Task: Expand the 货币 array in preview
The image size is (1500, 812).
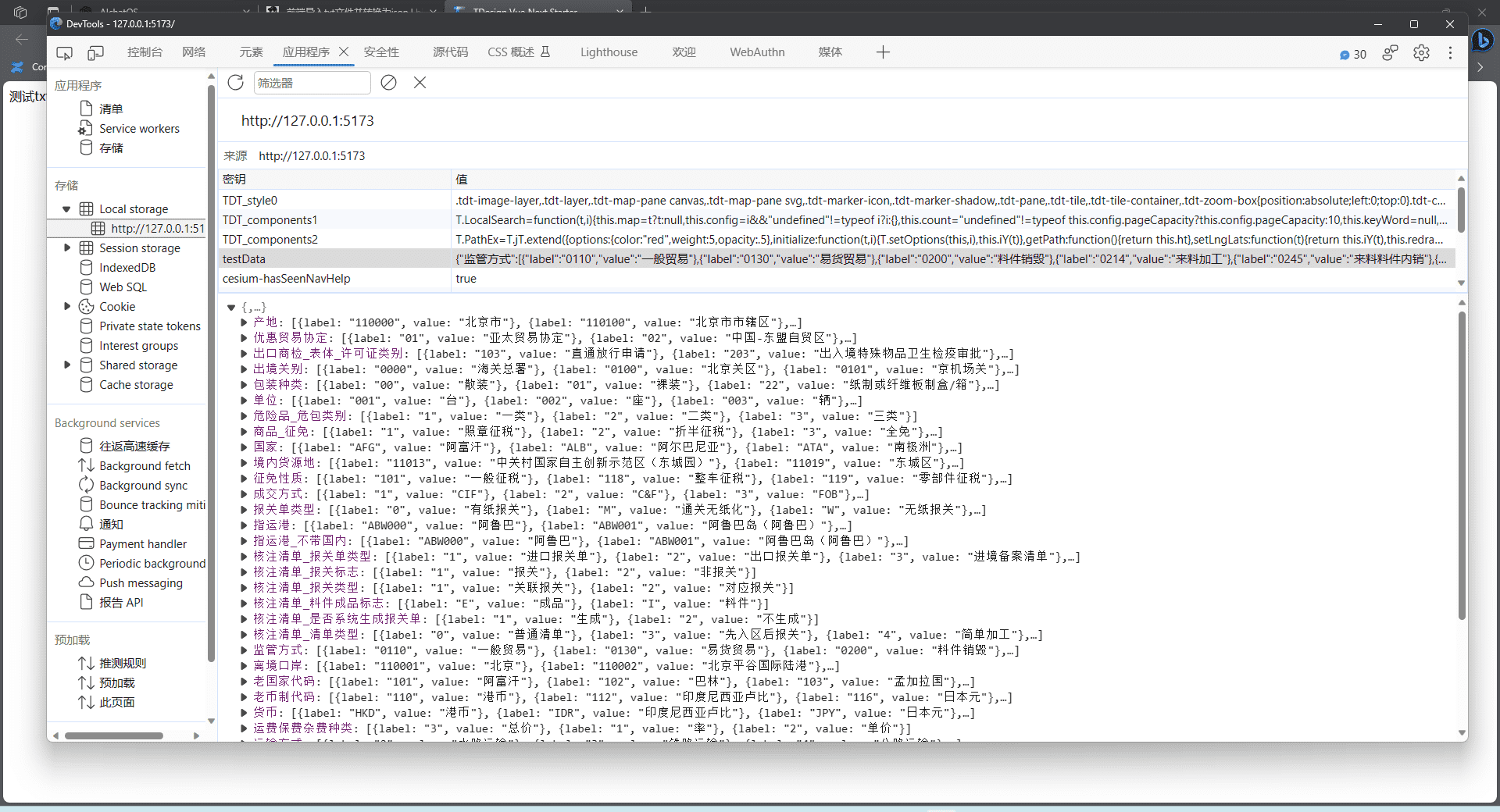Action: pos(244,713)
